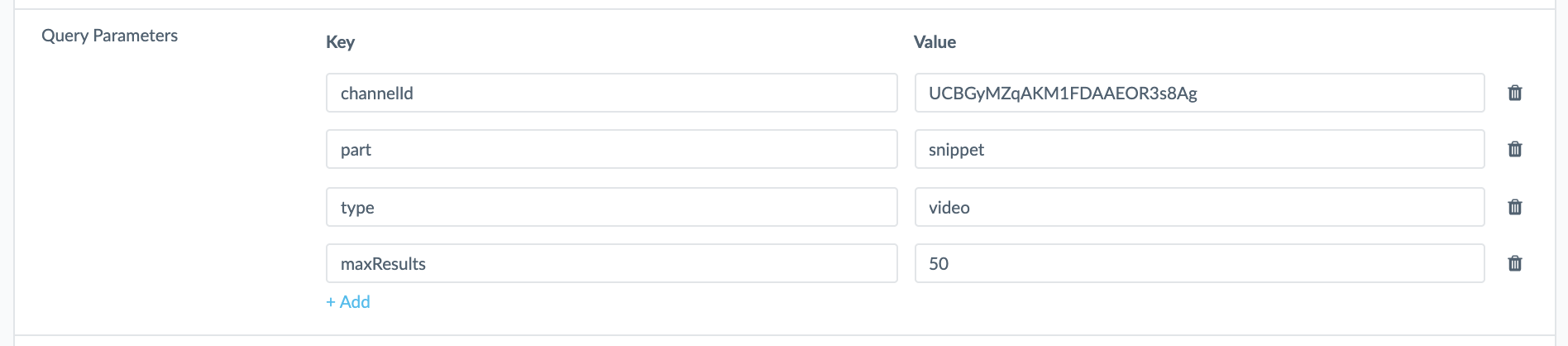Click trash icon beside the 50 value
Screen dimensions: 1568x346
[1515, 263]
